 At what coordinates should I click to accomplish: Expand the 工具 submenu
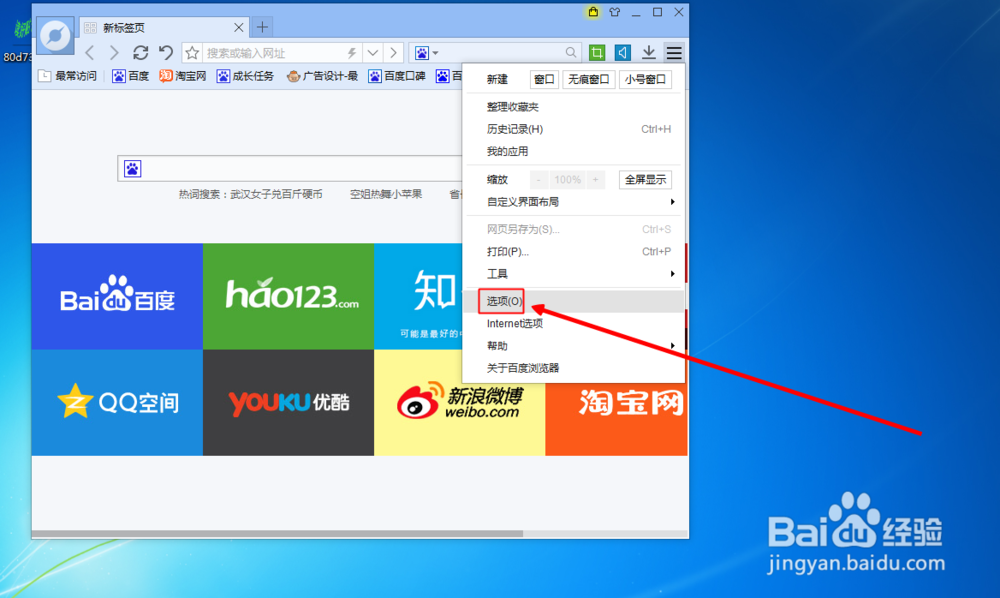tap(575, 273)
